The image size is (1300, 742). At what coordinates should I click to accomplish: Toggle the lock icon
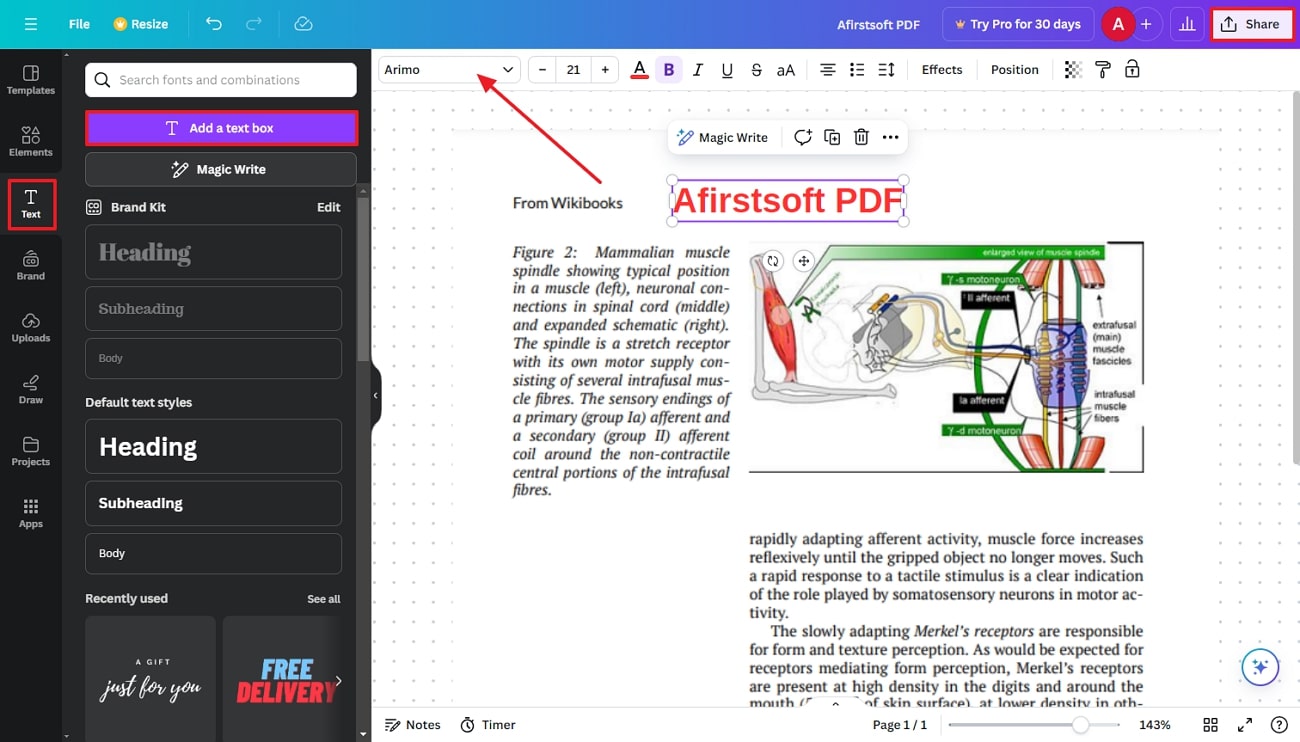pyautogui.click(x=1132, y=69)
